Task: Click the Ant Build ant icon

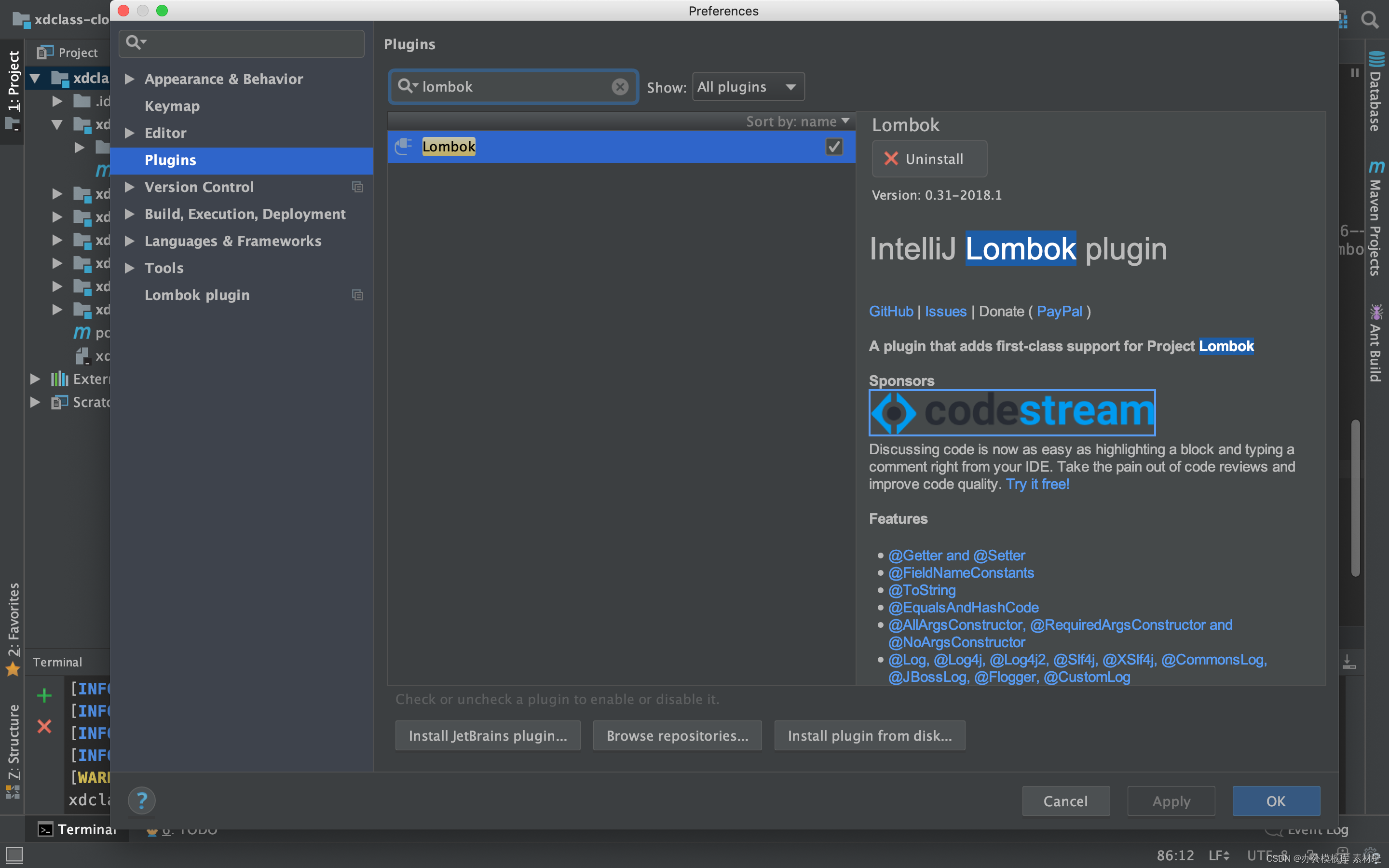Action: pyautogui.click(x=1376, y=312)
